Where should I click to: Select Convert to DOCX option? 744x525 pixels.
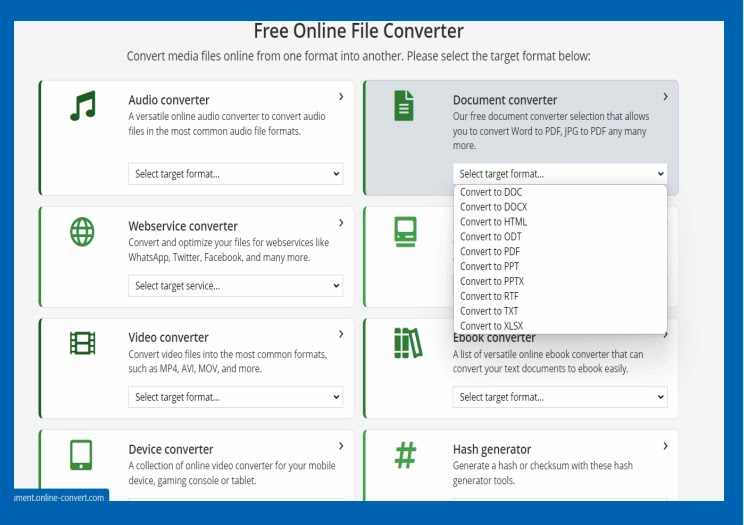[560, 207]
